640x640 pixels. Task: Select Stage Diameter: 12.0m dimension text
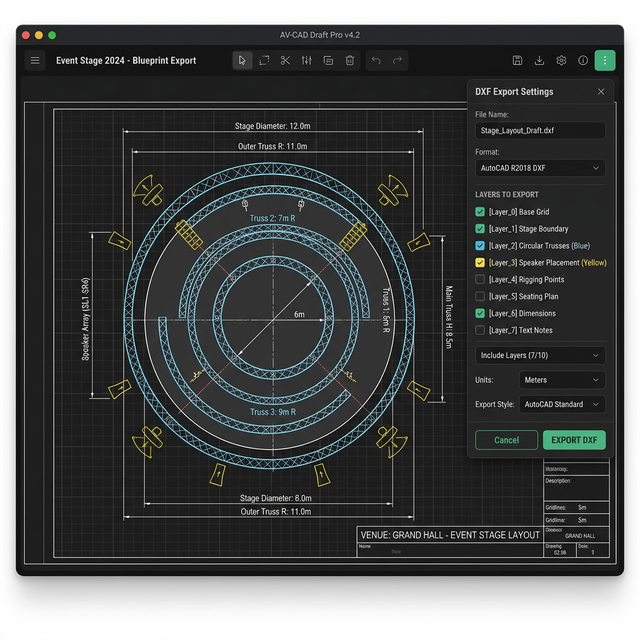pyautogui.click(x=272, y=126)
